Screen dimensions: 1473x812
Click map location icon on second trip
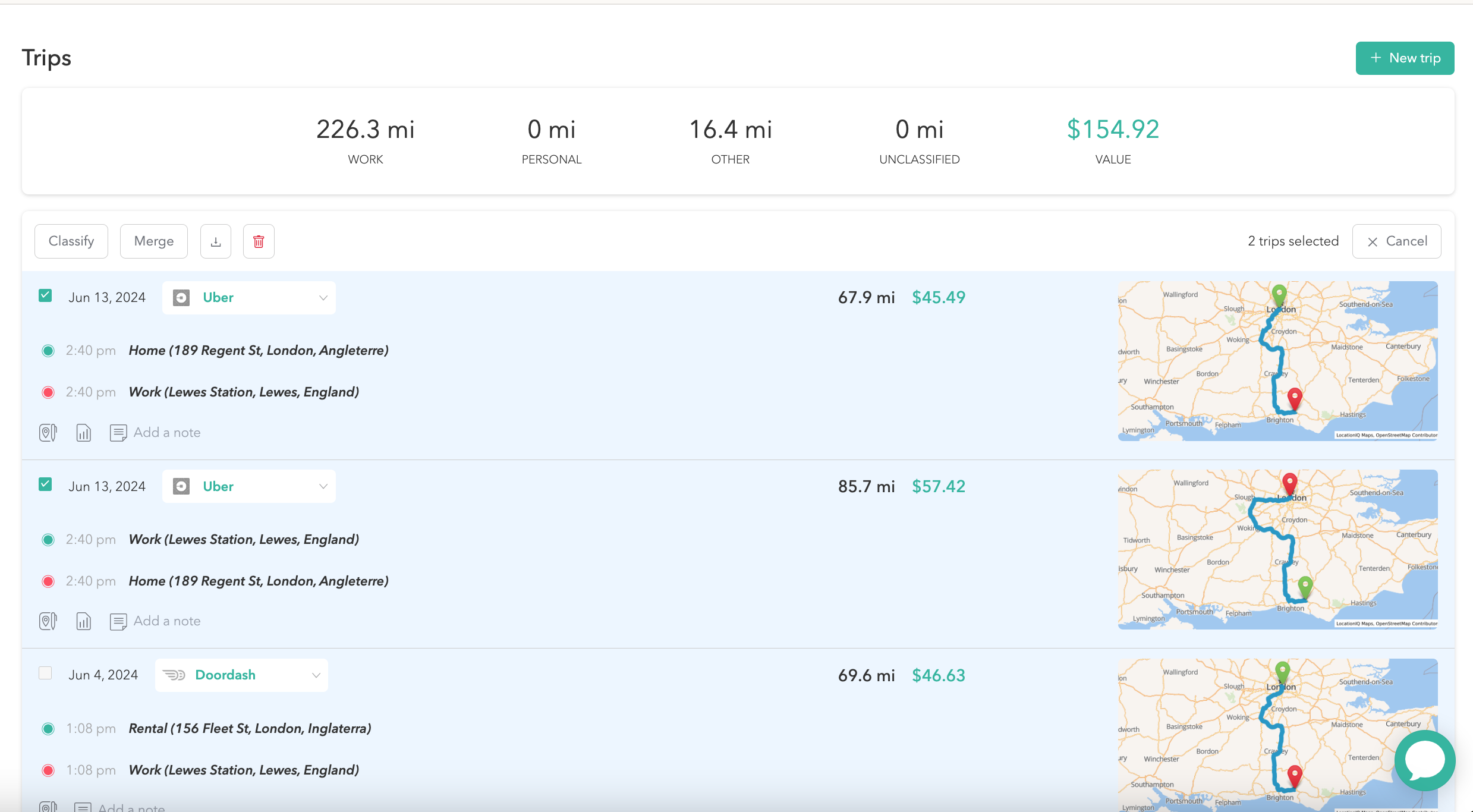tap(48, 621)
